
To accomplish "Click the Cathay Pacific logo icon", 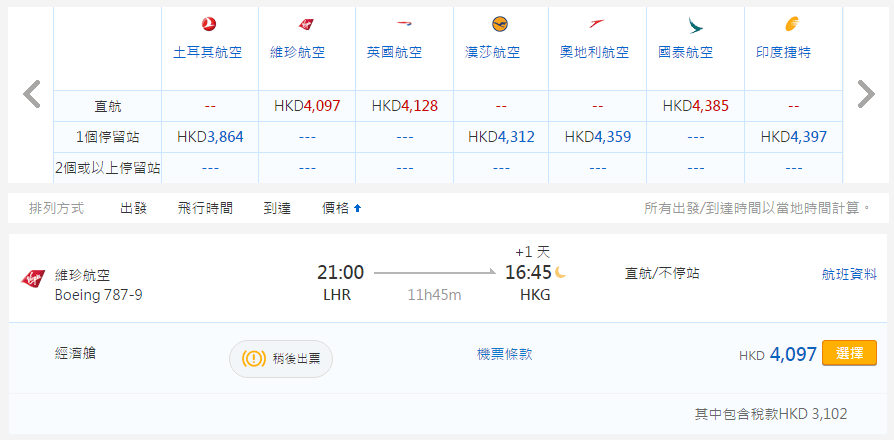I will tap(694, 24).
